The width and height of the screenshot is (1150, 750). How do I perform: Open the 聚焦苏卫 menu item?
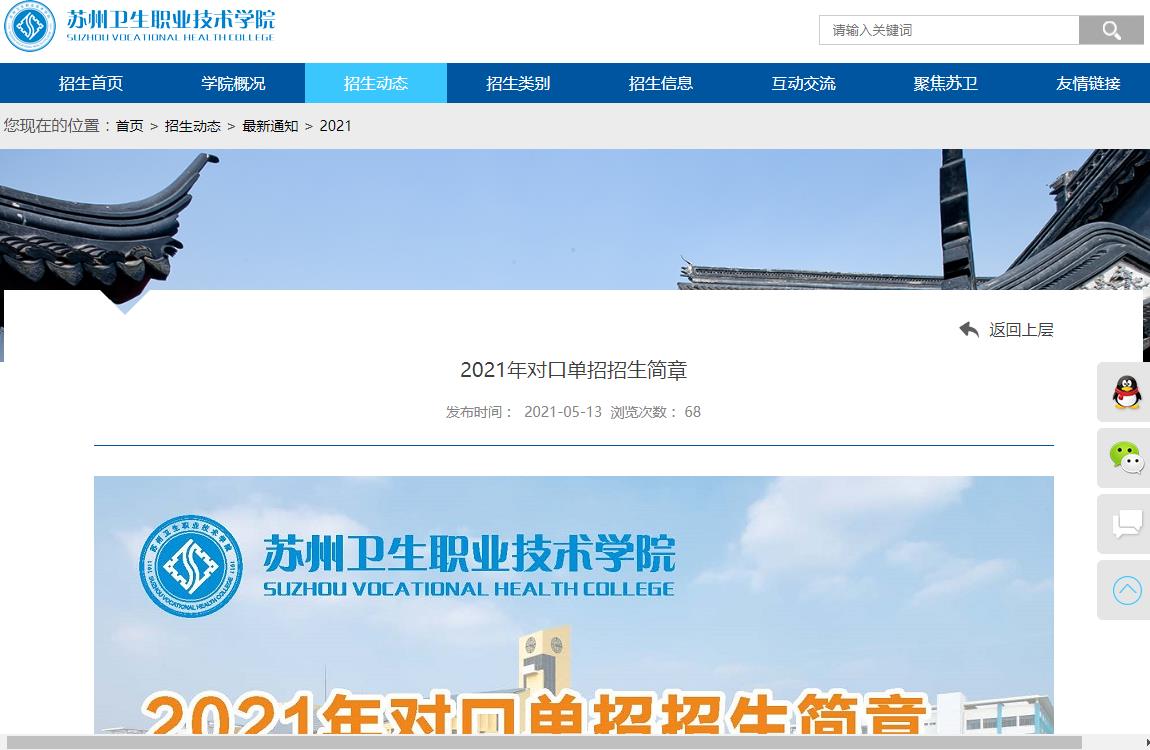coord(945,83)
